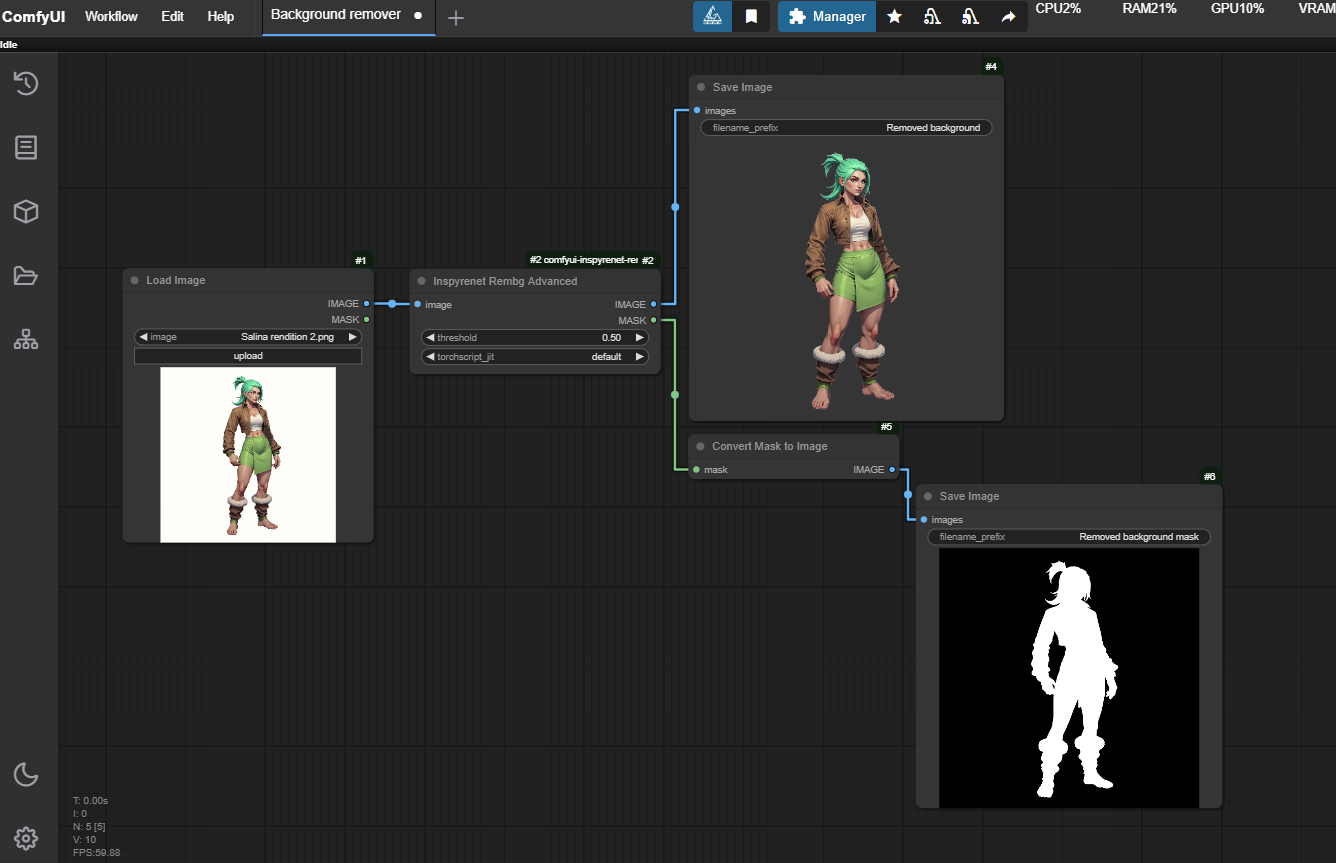Open the Edit menu
1336x863 pixels.
tap(172, 17)
